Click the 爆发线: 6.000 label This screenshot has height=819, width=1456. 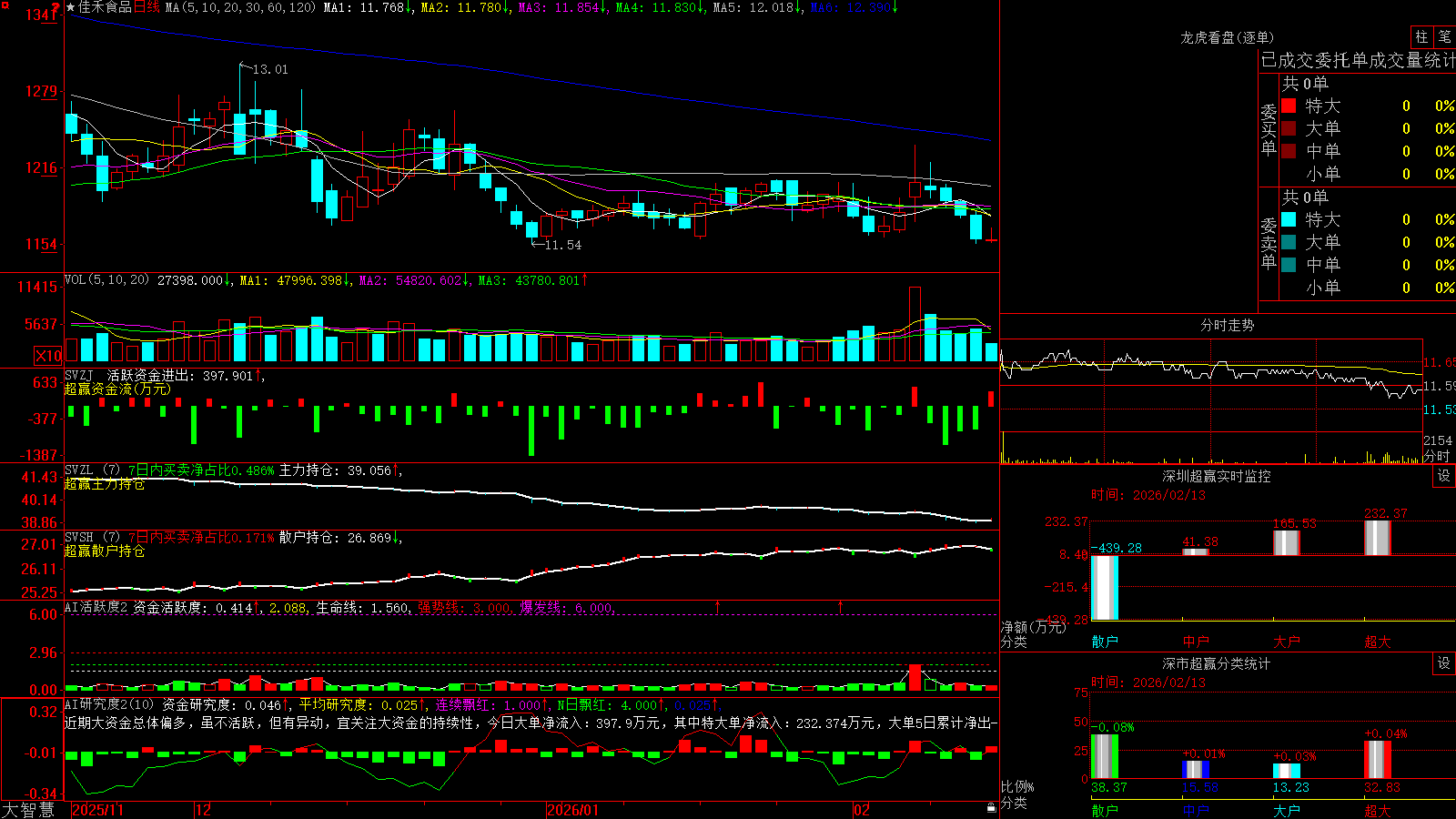coord(567,608)
